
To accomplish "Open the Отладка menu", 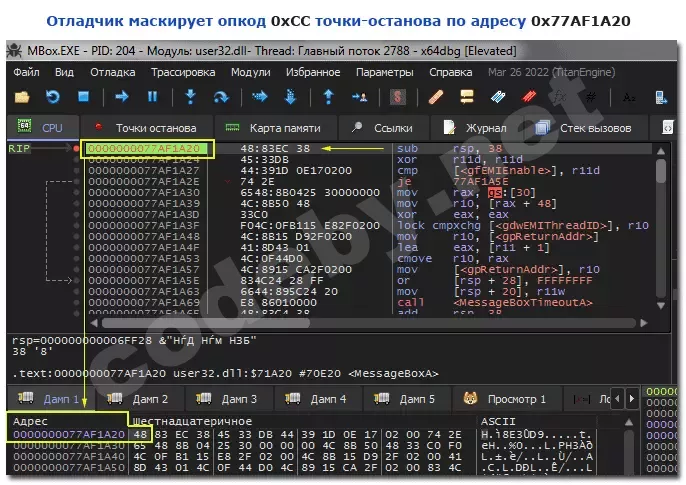I will click(112, 72).
